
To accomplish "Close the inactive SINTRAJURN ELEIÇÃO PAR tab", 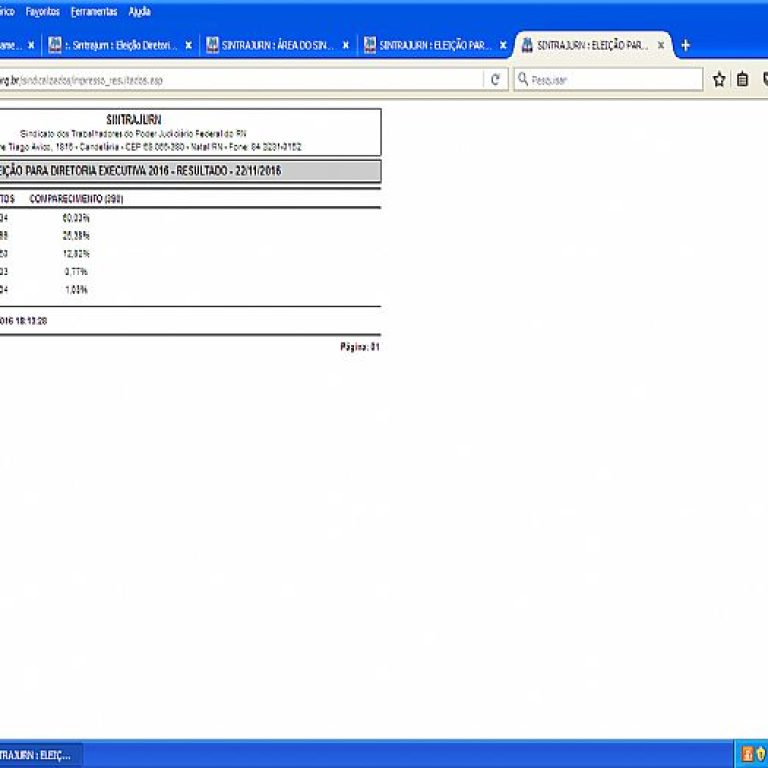I will pos(503,45).
